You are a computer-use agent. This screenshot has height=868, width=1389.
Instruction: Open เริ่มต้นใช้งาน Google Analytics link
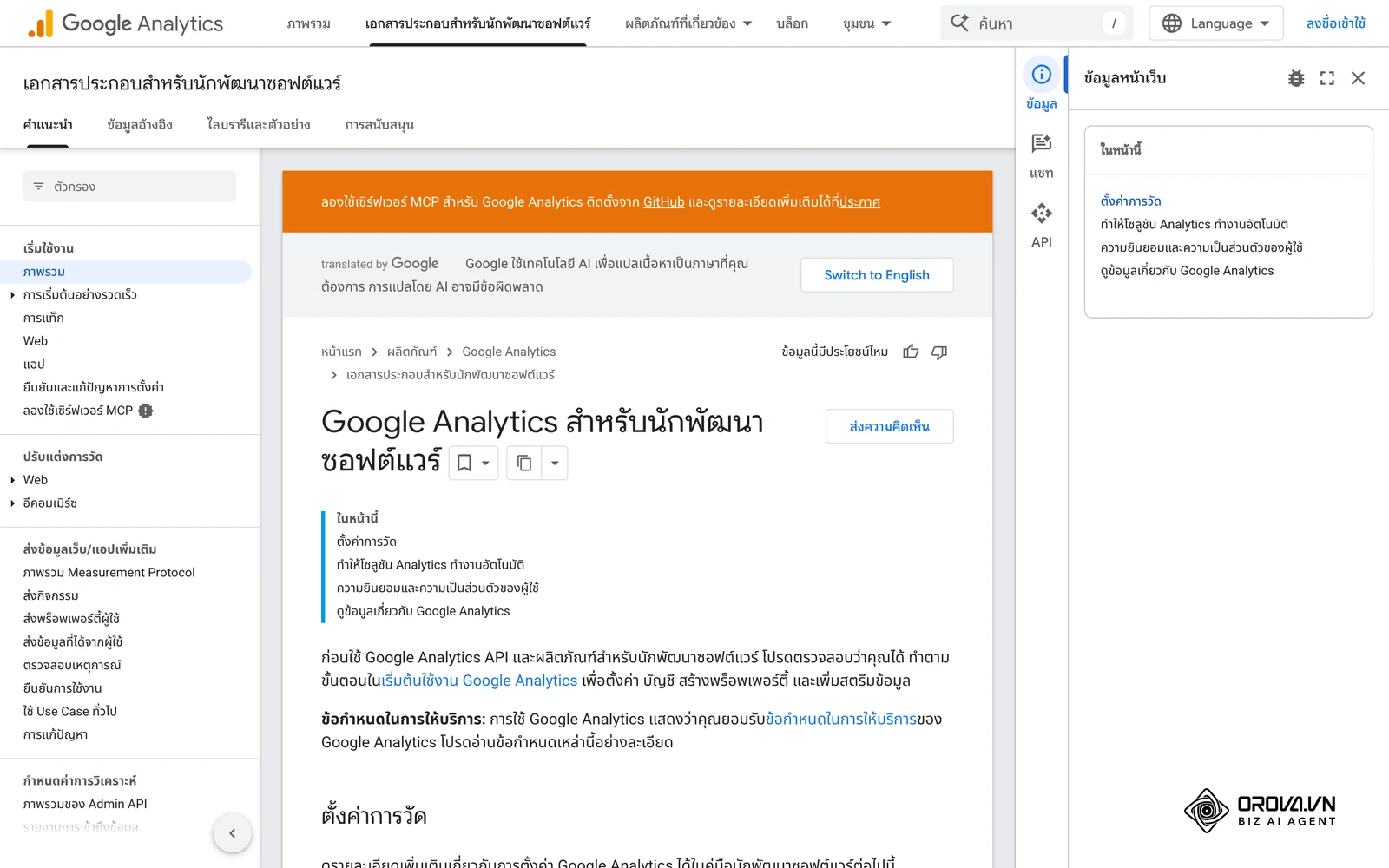(479, 681)
